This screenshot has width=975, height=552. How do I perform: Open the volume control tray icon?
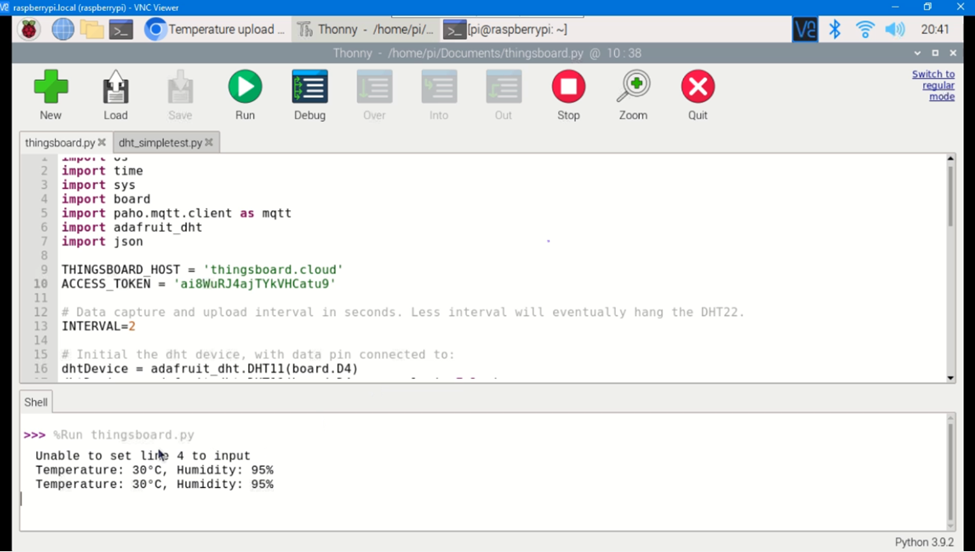click(x=895, y=29)
